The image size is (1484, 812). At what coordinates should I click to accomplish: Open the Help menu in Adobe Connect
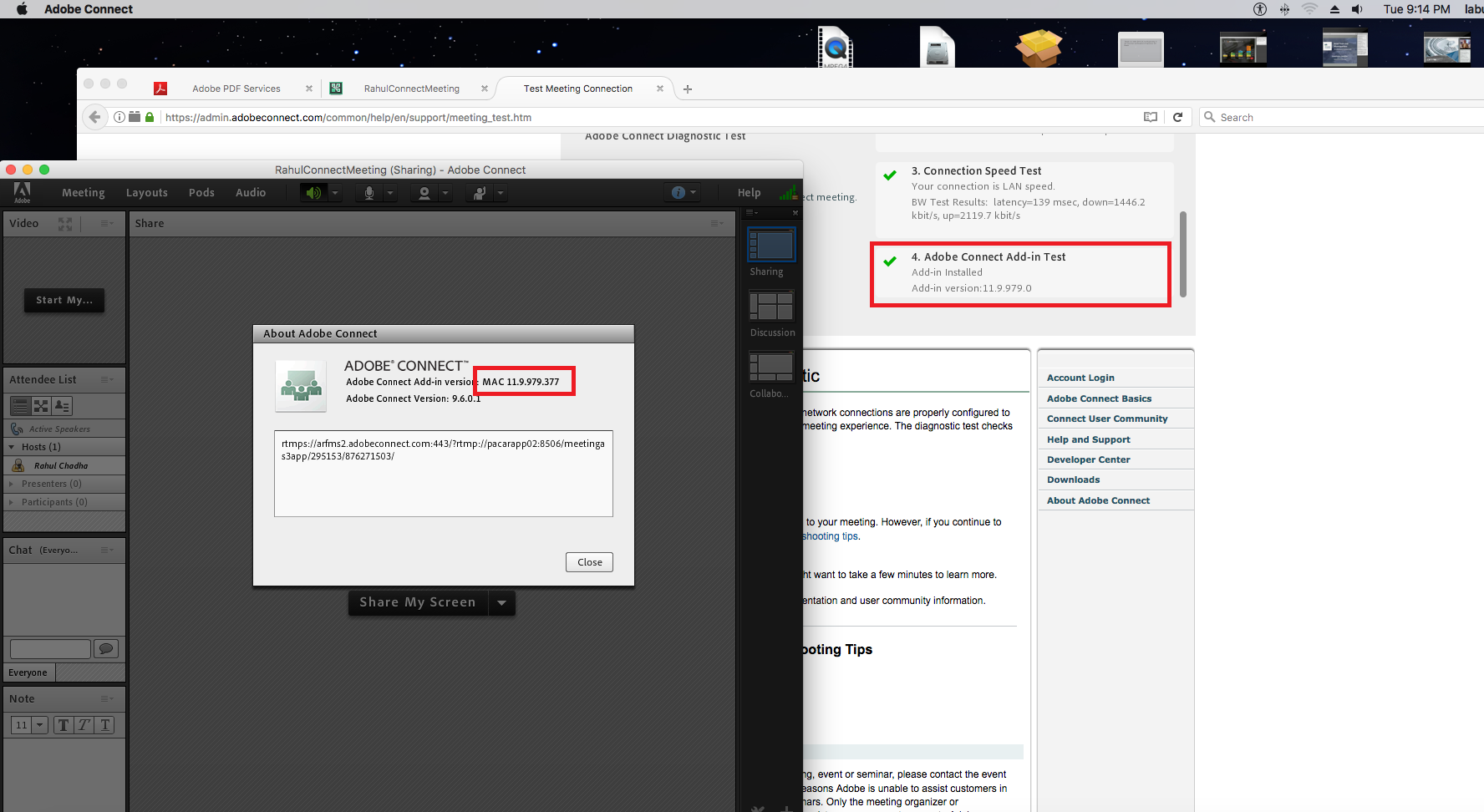[x=750, y=193]
